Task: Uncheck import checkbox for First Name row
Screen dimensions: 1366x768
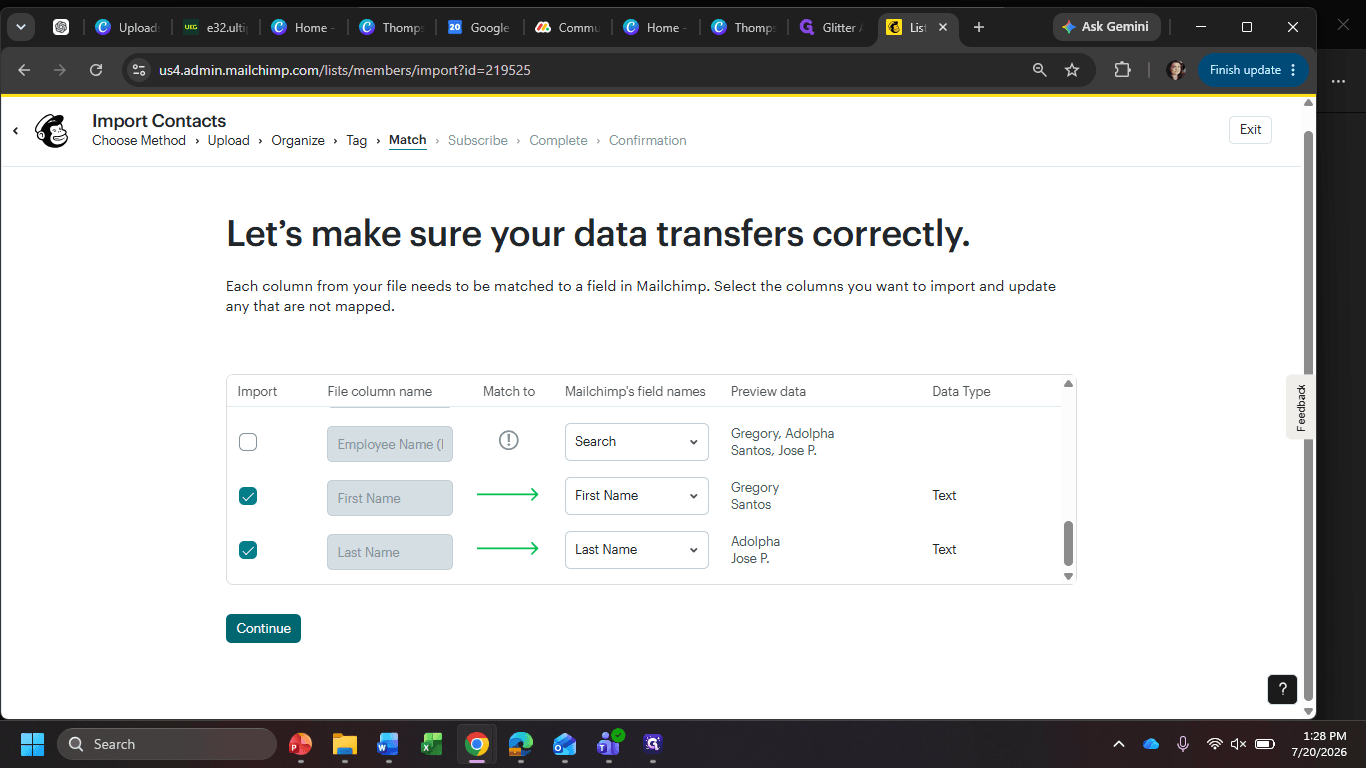Action: [248, 496]
